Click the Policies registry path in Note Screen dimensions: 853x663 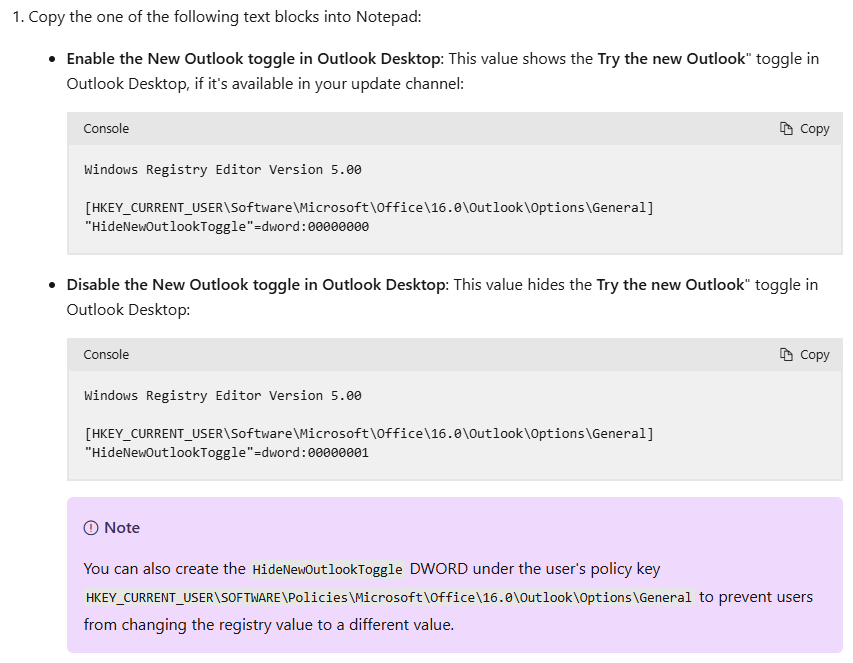click(x=389, y=598)
